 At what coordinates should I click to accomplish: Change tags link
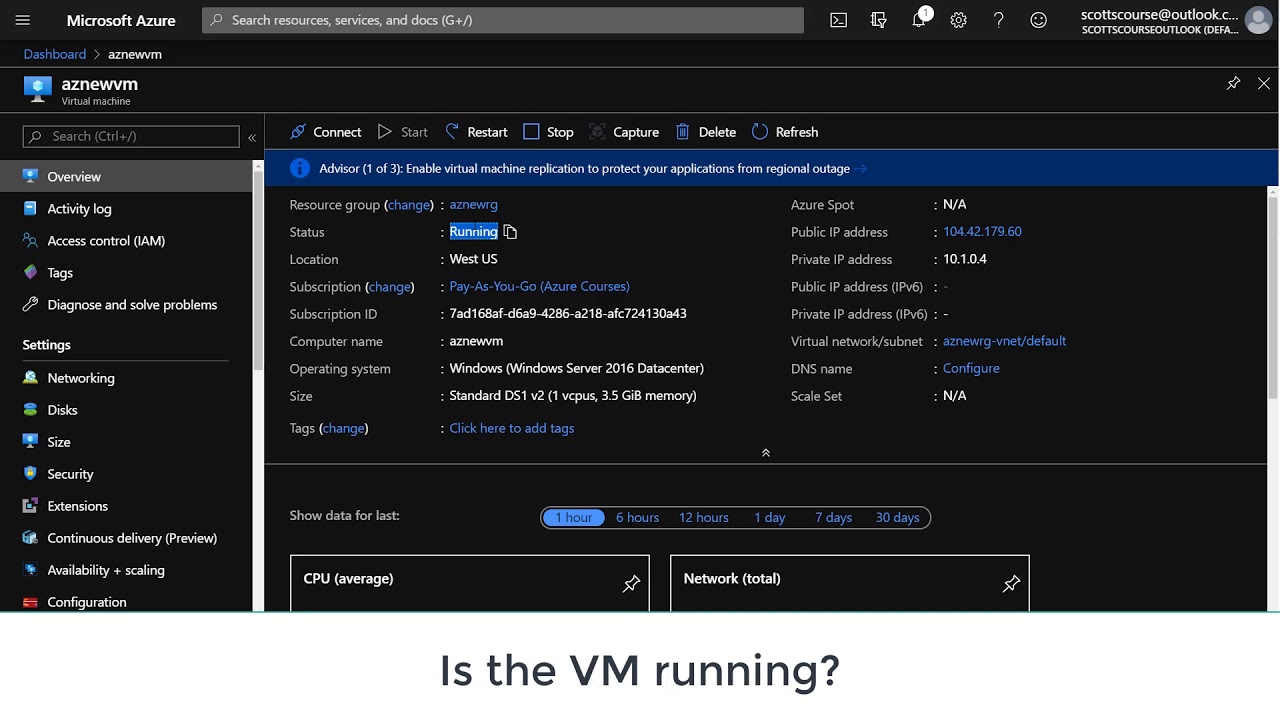coord(344,428)
